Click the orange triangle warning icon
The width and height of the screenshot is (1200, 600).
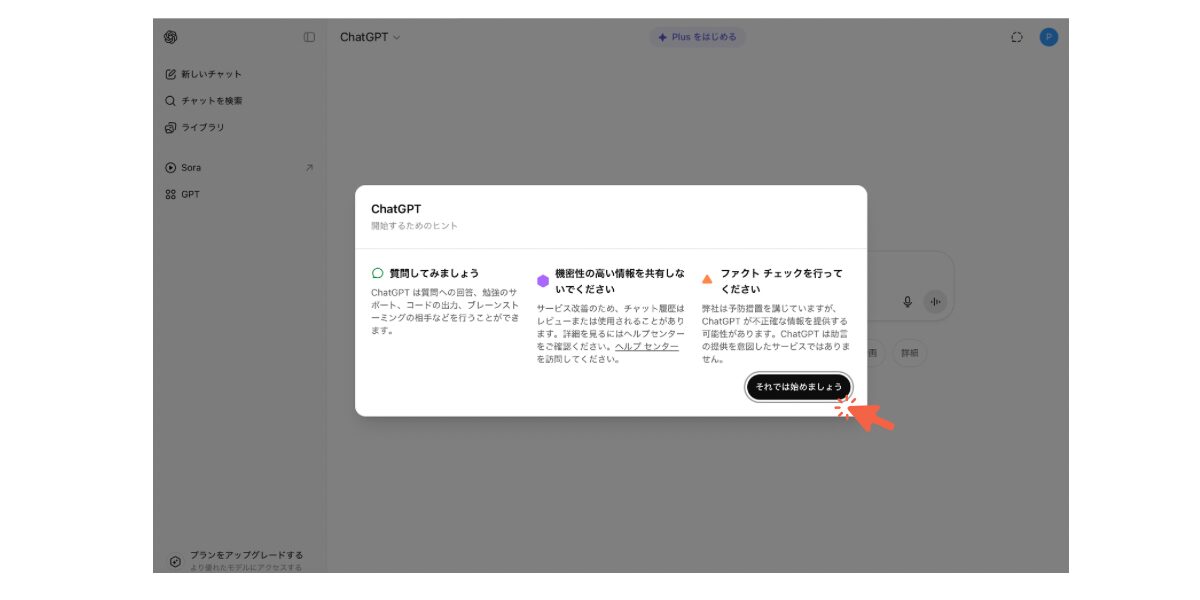[x=707, y=280]
